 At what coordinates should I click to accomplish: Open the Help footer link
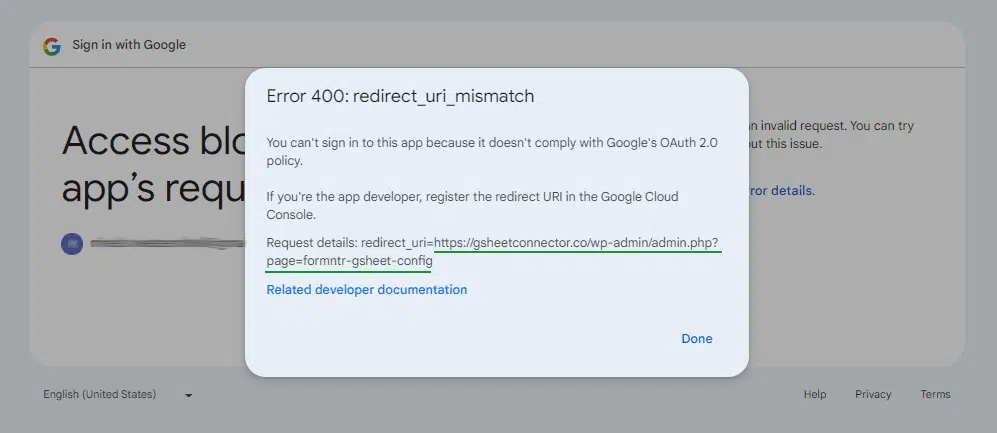(814, 394)
